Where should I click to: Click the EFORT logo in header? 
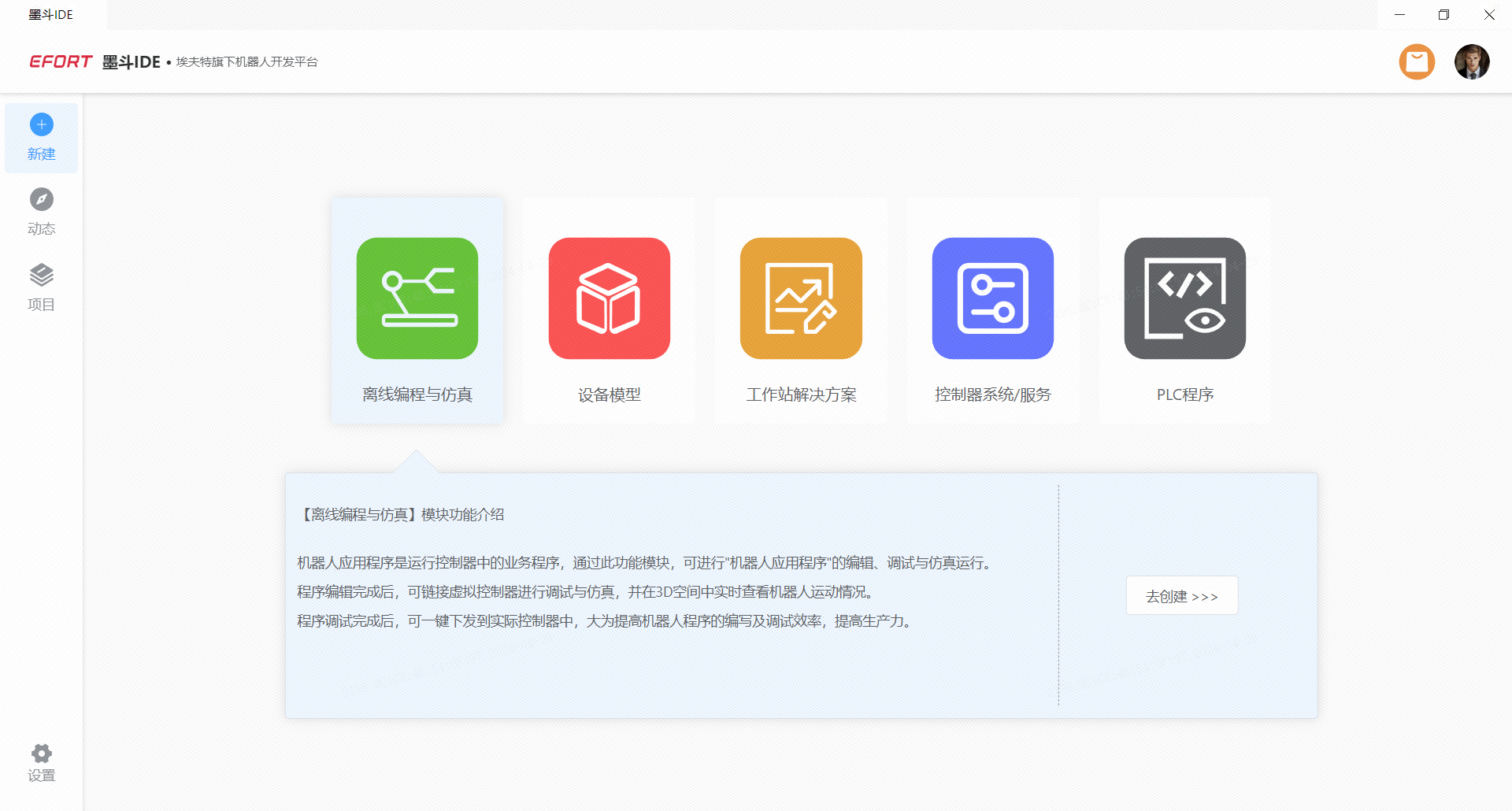pos(61,61)
